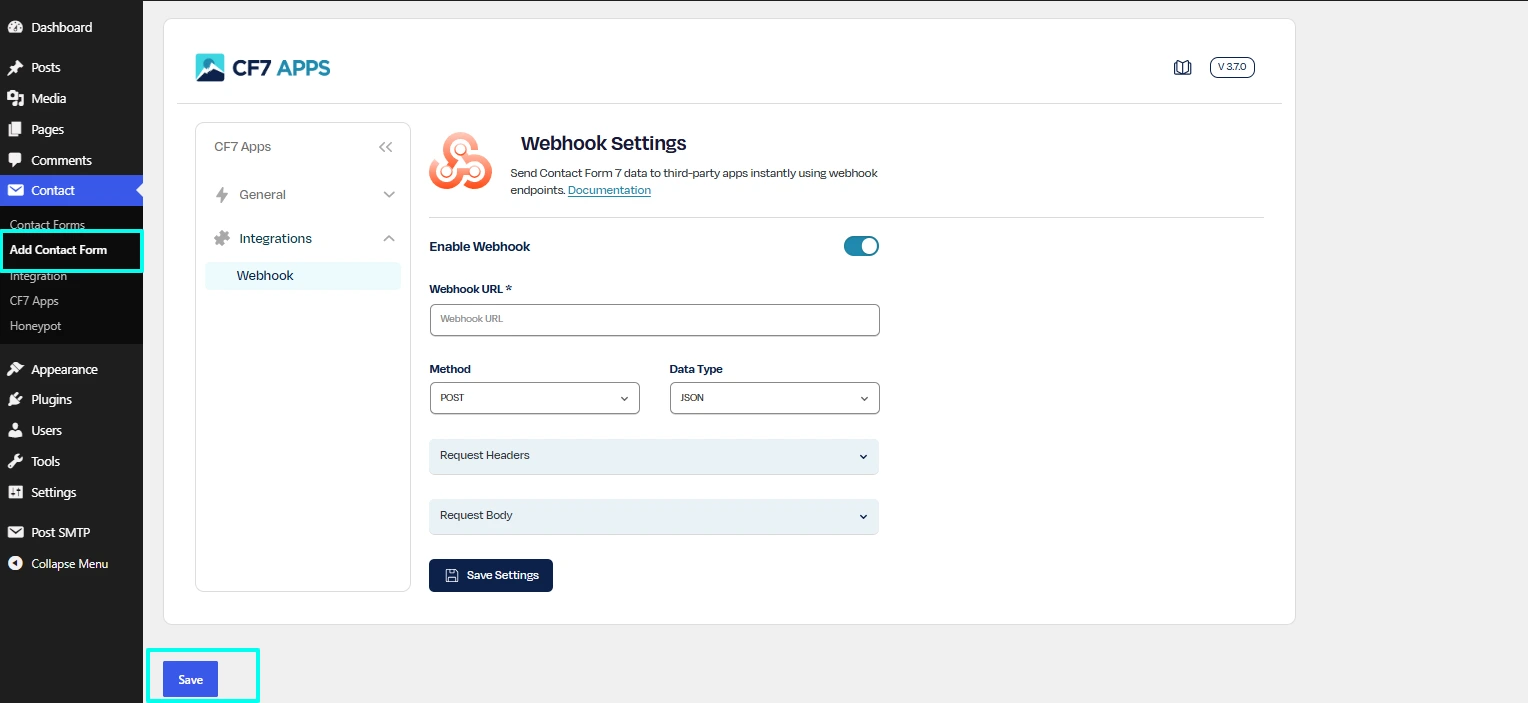Click the Comments bubble icon
This screenshot has height=703, width=1528.
tap(15, 160)
